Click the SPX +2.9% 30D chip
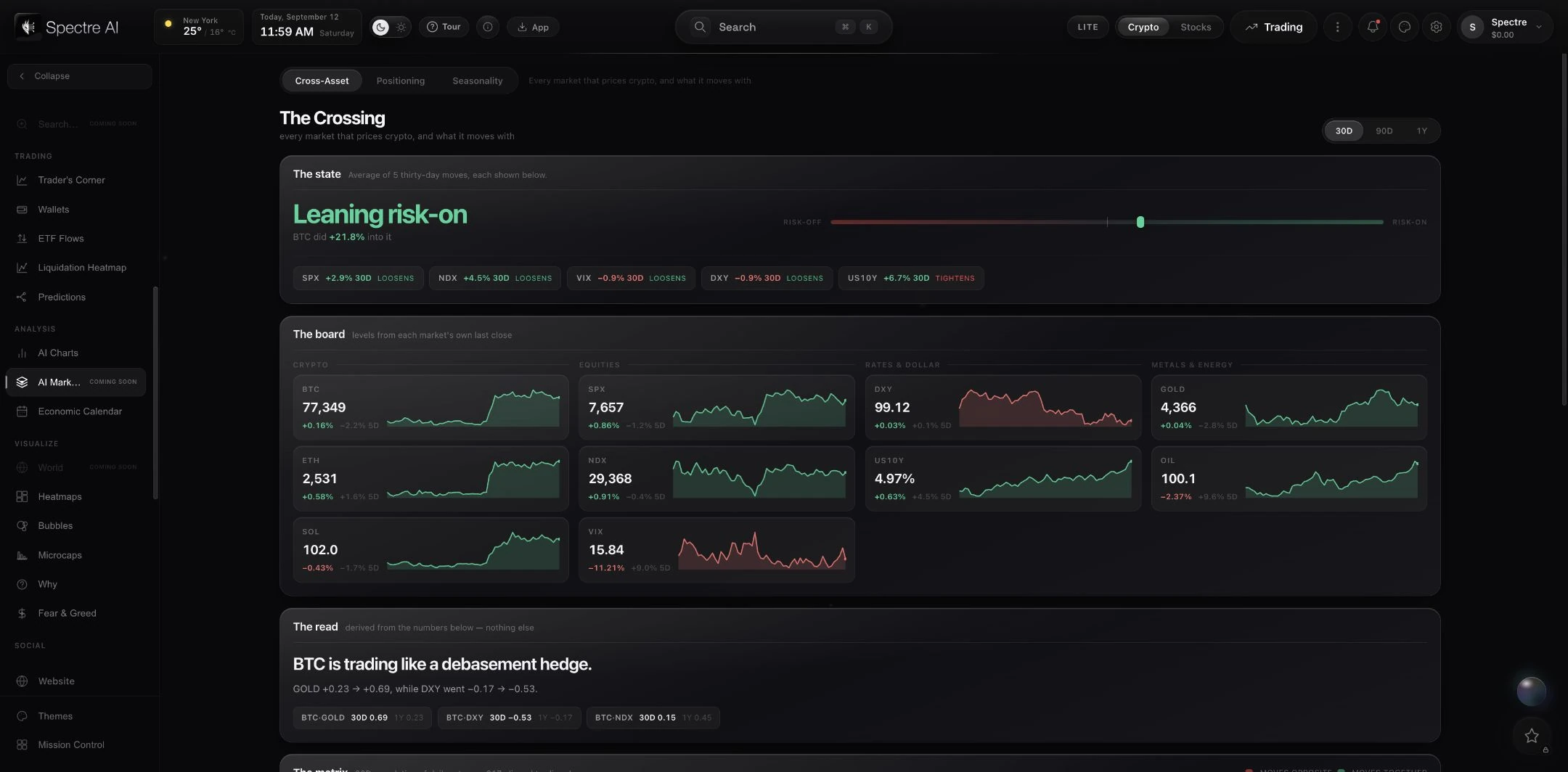Screen dimensions: 1568x772 point(358,278)
